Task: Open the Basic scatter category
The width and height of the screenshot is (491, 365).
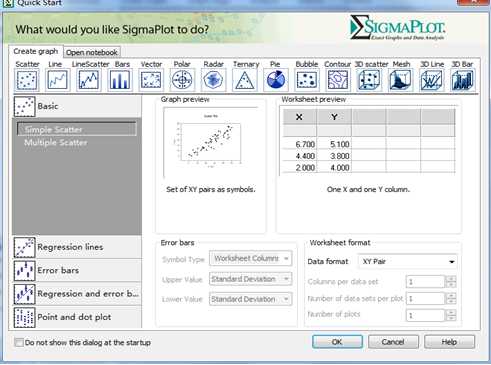Action: click(77, 106)
